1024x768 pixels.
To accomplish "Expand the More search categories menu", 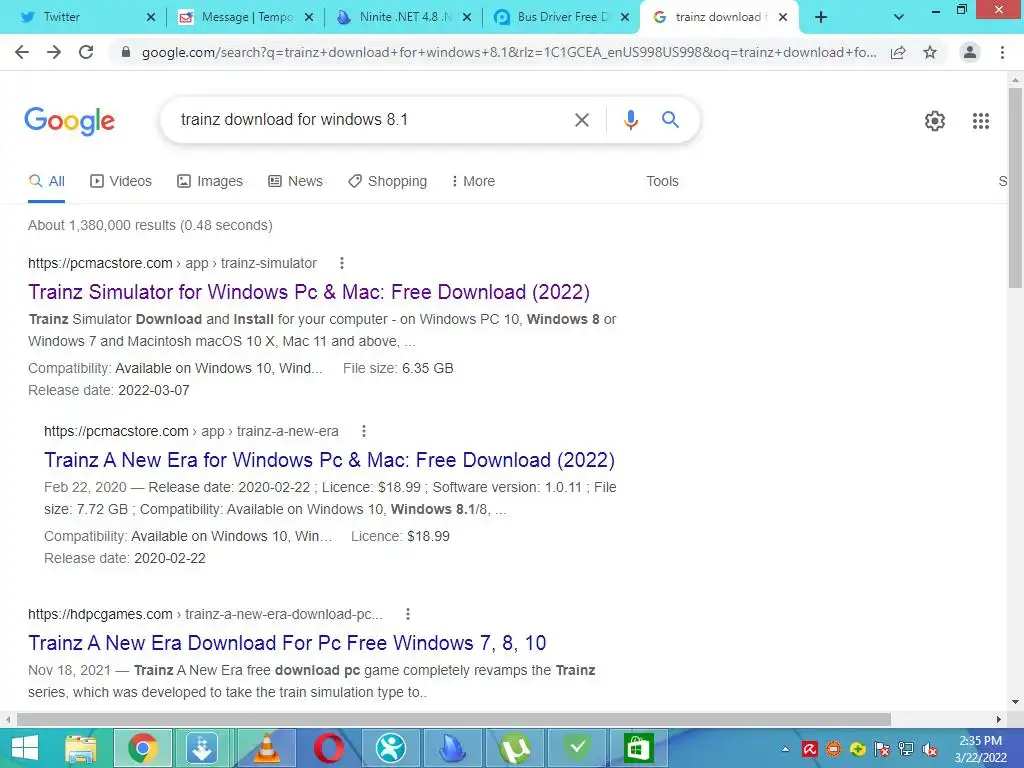I will pos(473,181).
